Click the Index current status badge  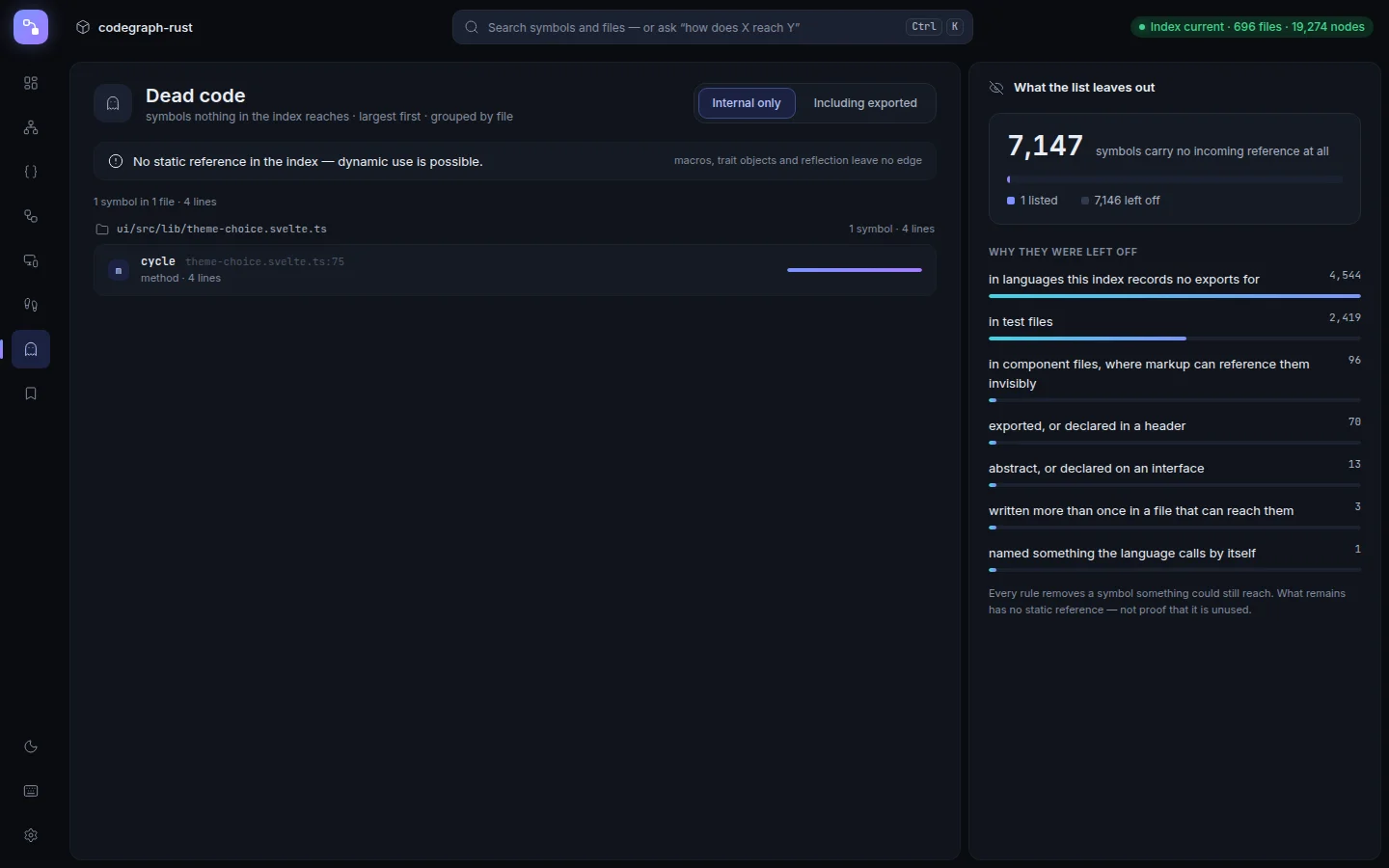[x=1252, y=27]
